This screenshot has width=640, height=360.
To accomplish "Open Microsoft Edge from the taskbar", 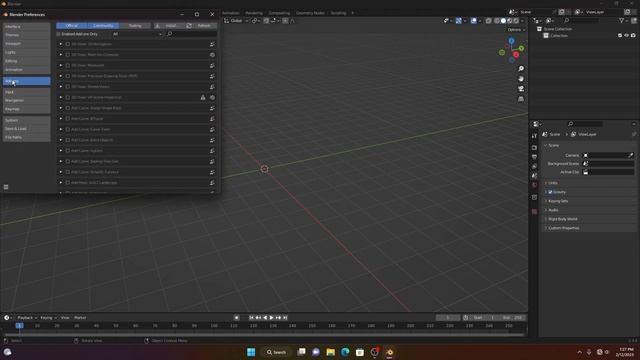I will [x=345, y=352].
